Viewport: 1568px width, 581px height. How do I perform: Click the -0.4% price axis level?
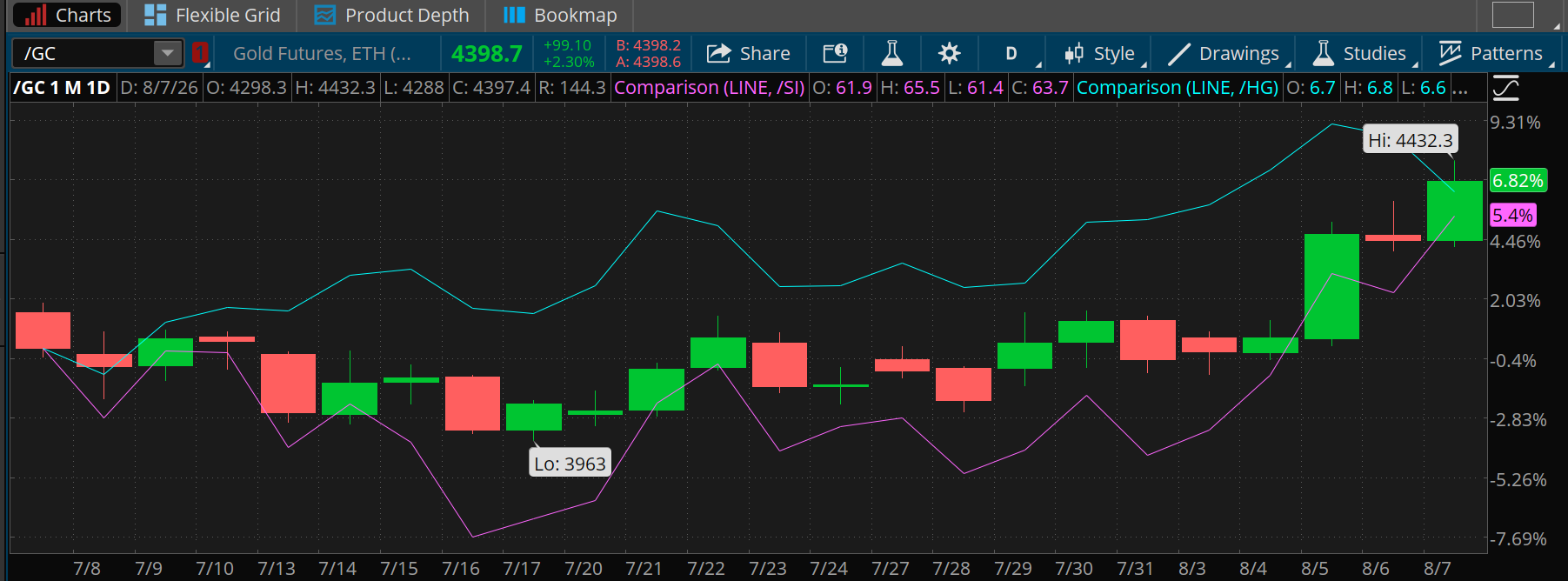point(1512,361)
